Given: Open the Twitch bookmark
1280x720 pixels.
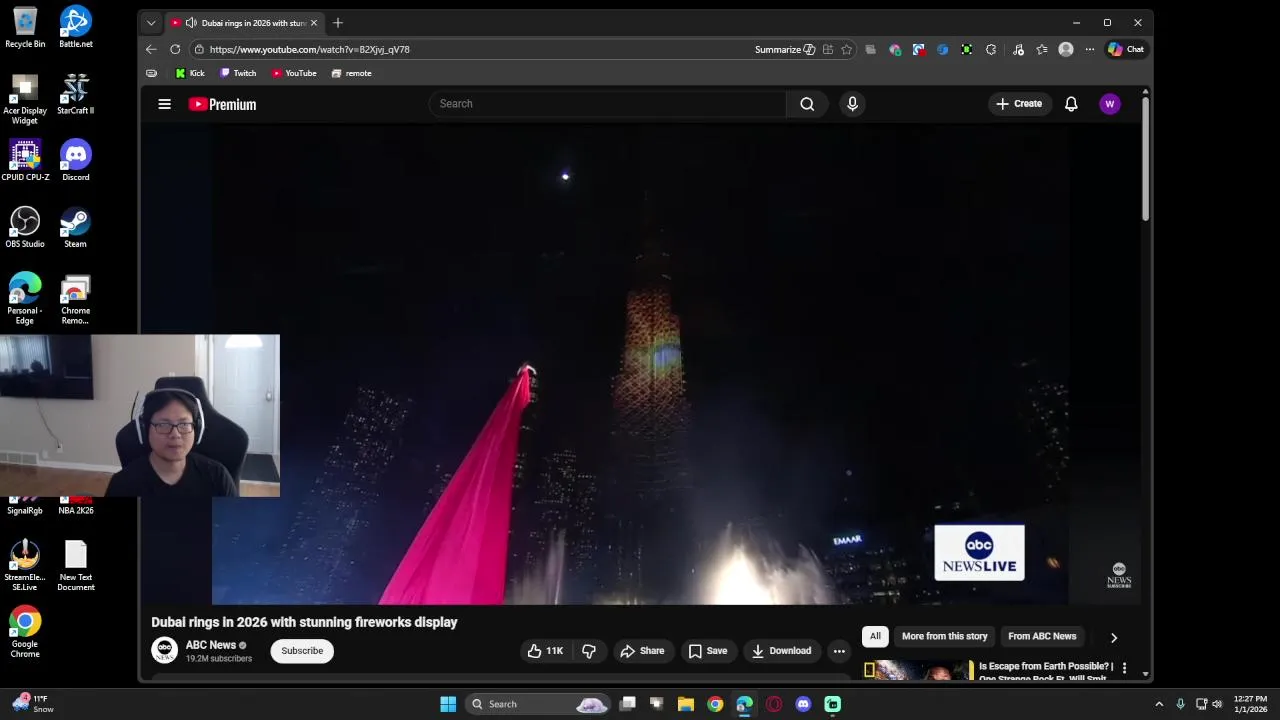Looking at the screenshot, I should point(238,73).
